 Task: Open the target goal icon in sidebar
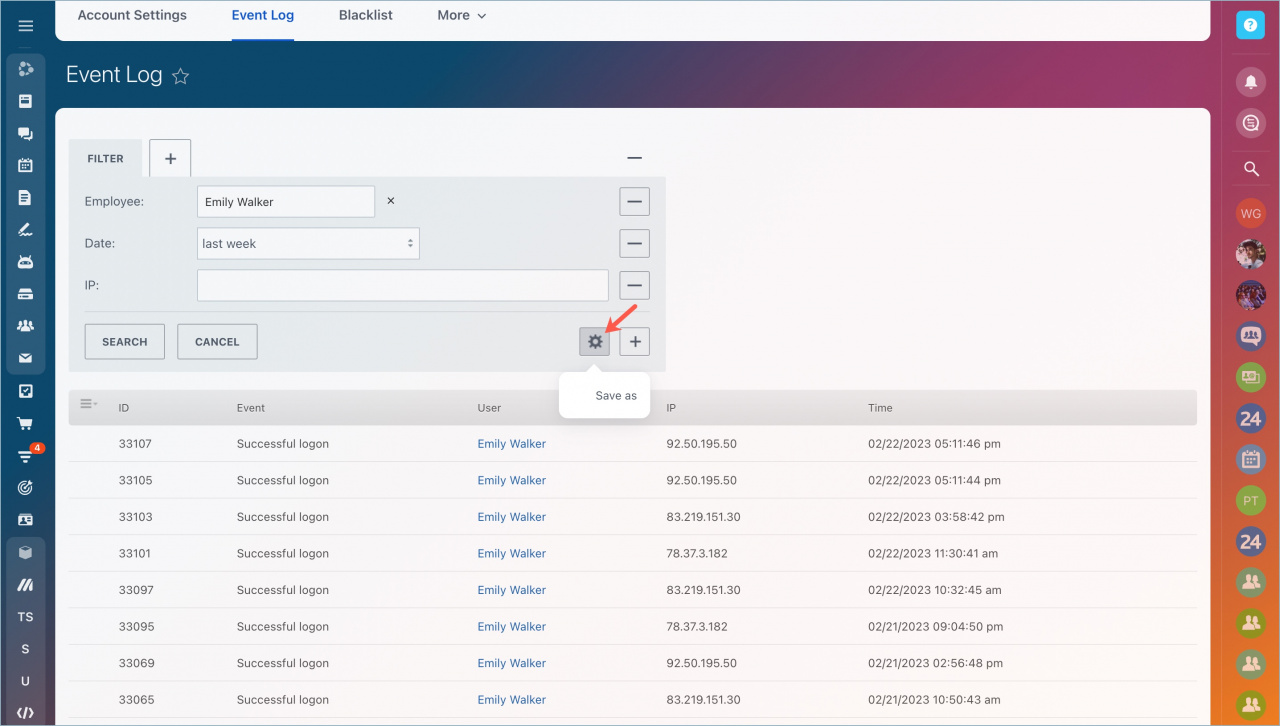coord(26,488)
